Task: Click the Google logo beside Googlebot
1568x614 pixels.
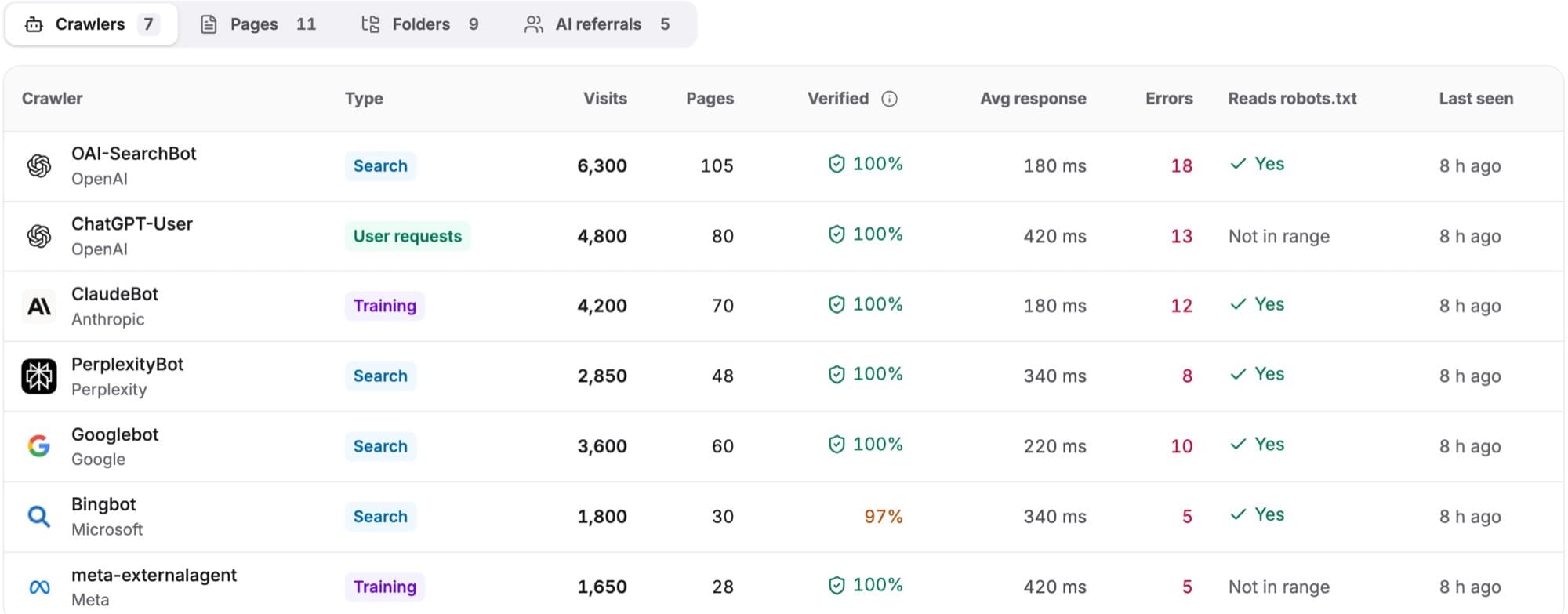Action: [39, 446]
